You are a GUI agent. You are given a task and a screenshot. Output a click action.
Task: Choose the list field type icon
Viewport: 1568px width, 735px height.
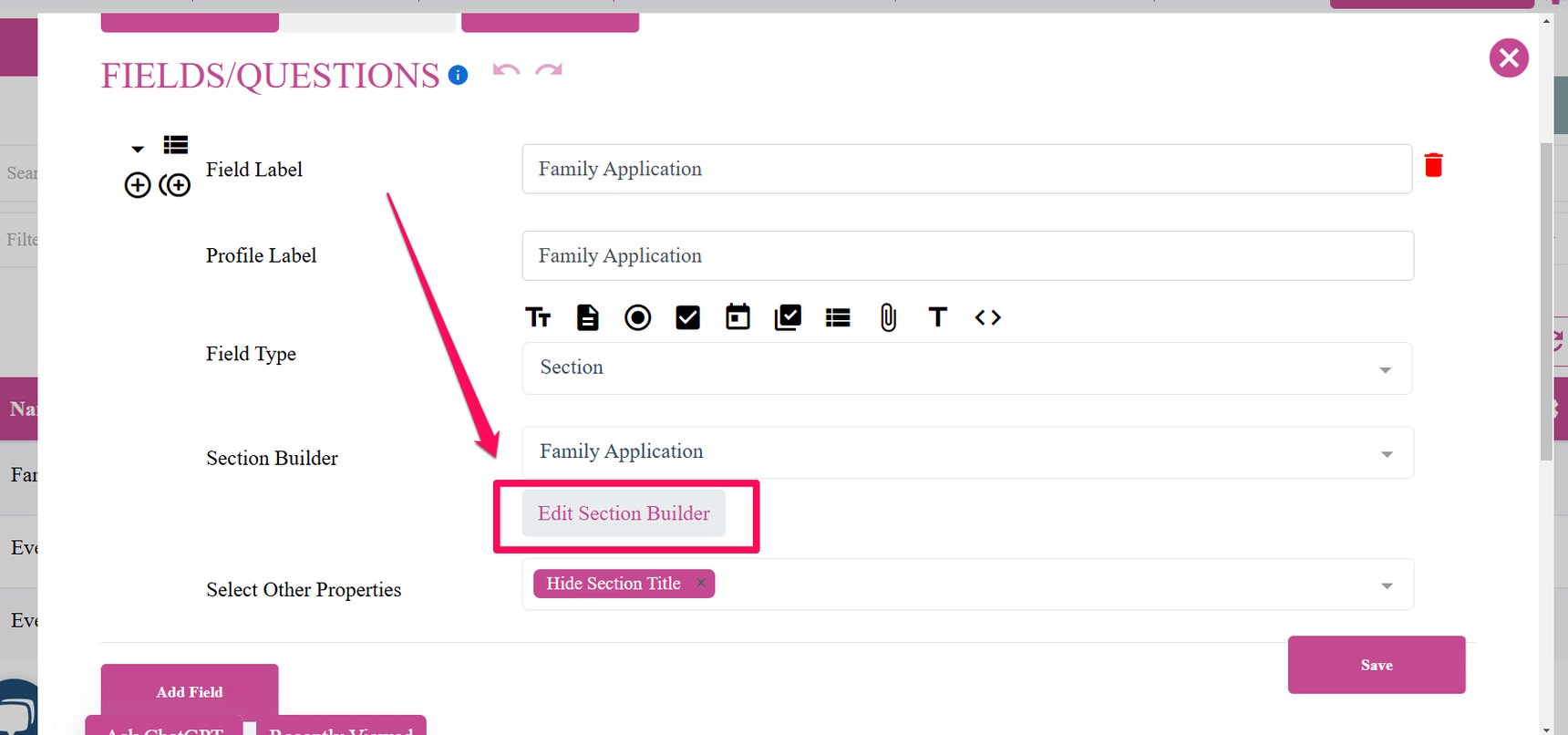coord(838,317)
